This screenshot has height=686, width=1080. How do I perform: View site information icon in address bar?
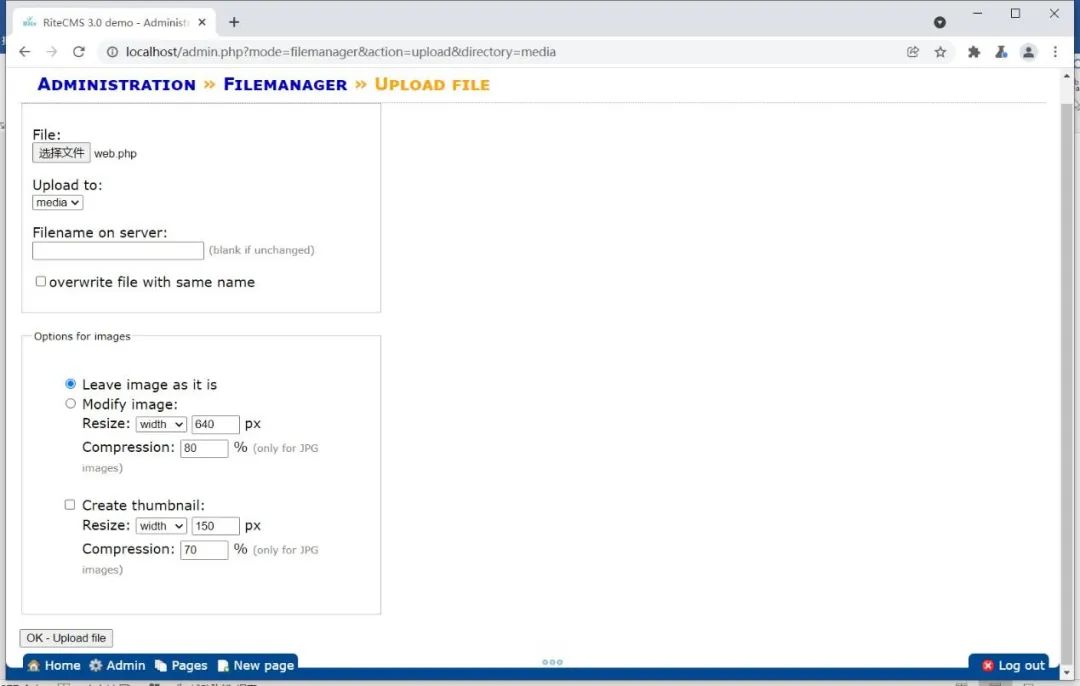[112, 52]
